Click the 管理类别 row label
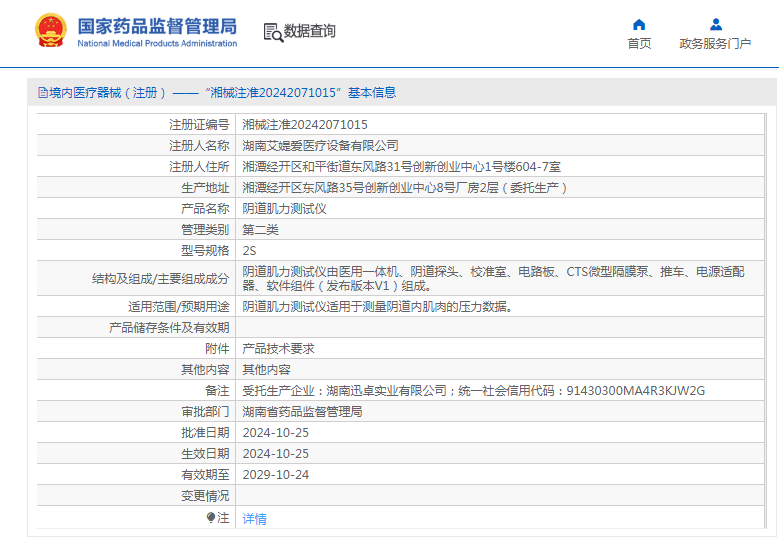 point(205,230)
